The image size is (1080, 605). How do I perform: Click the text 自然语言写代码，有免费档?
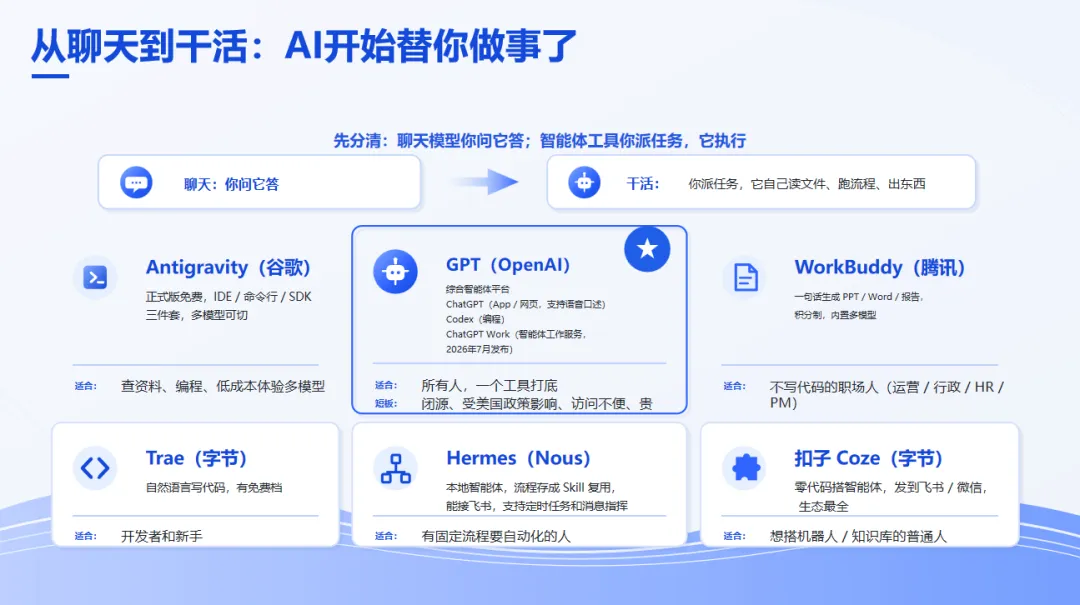point(214,487)
